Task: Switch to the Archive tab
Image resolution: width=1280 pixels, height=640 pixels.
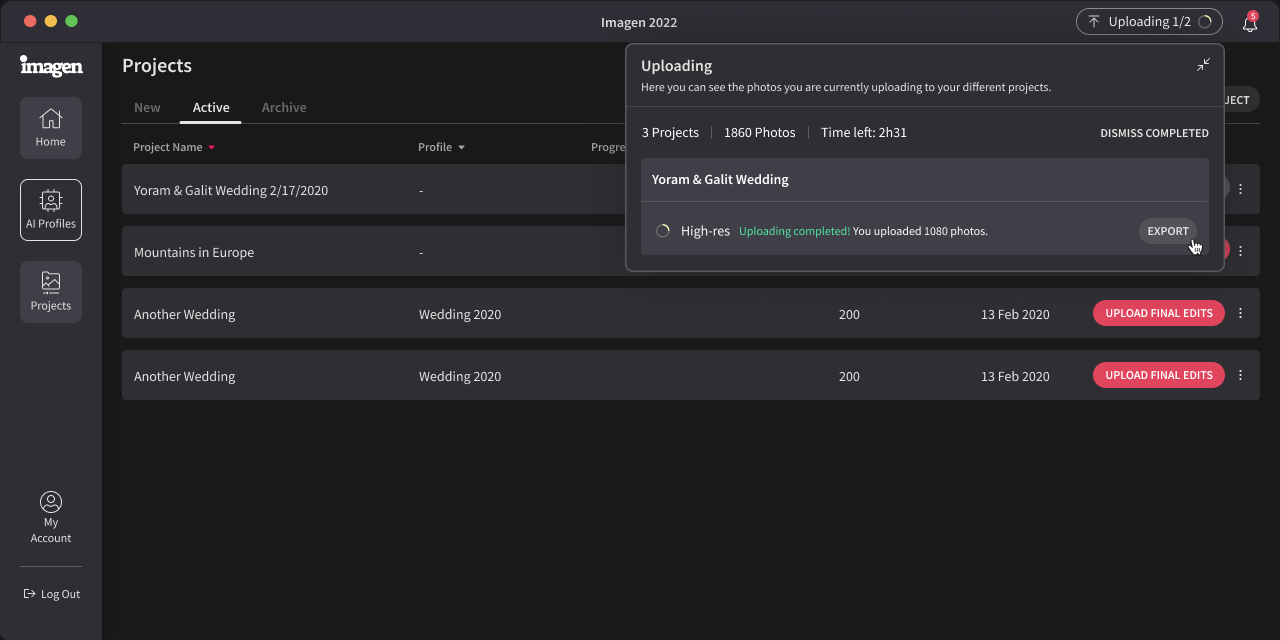Action: [x=284, y=108]
